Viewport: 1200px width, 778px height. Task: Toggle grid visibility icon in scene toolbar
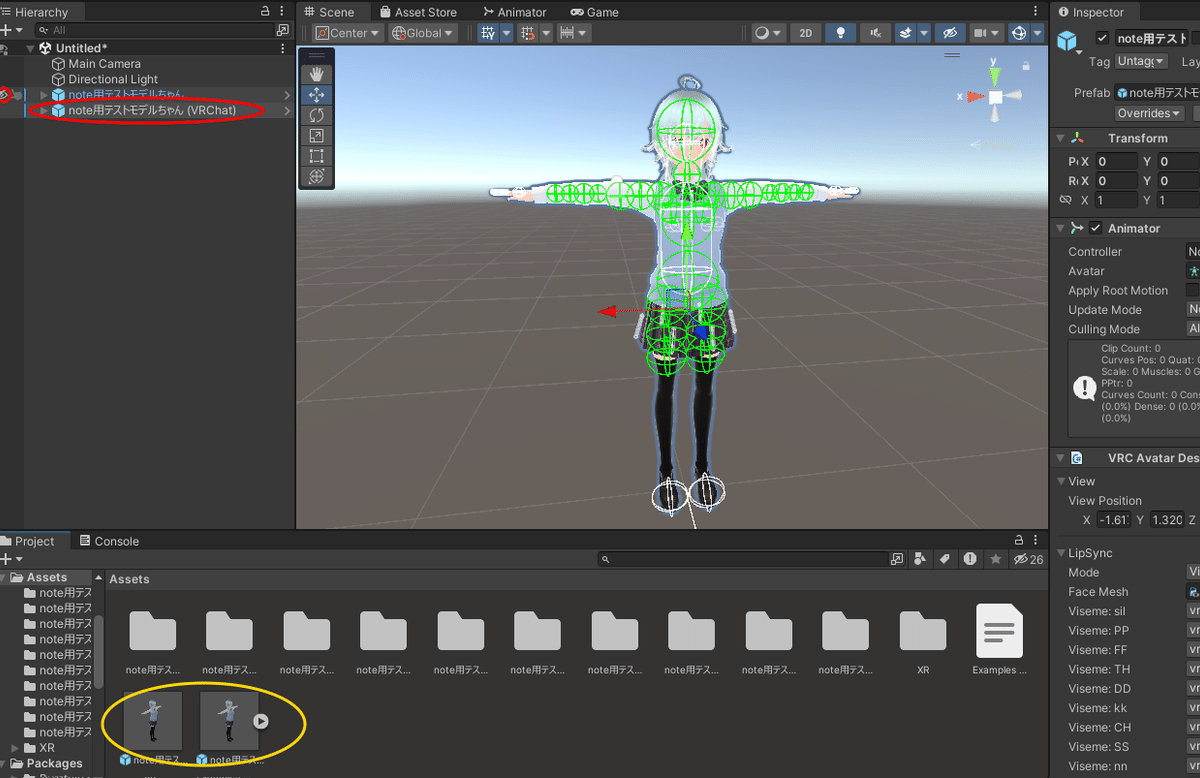coord(489,33)
